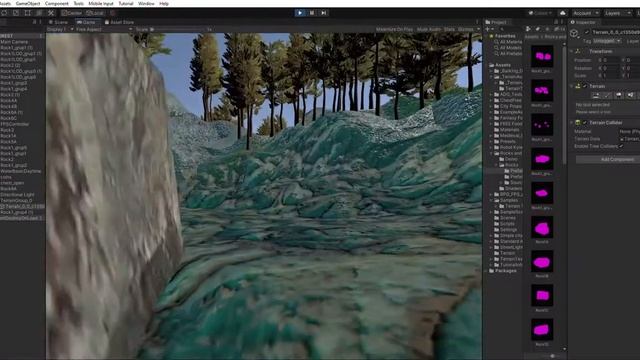Select All Models saved search
The width and height of the screenshot is (640, 360).
point(508,48)
